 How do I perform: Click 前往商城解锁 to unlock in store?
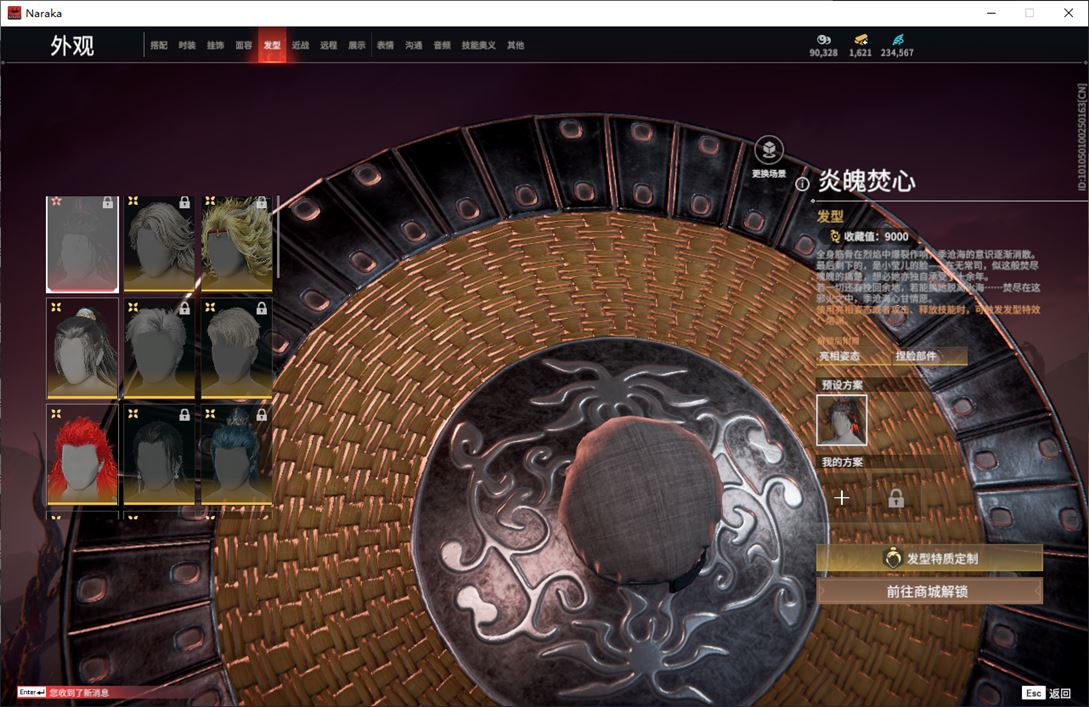coord(929,592)
